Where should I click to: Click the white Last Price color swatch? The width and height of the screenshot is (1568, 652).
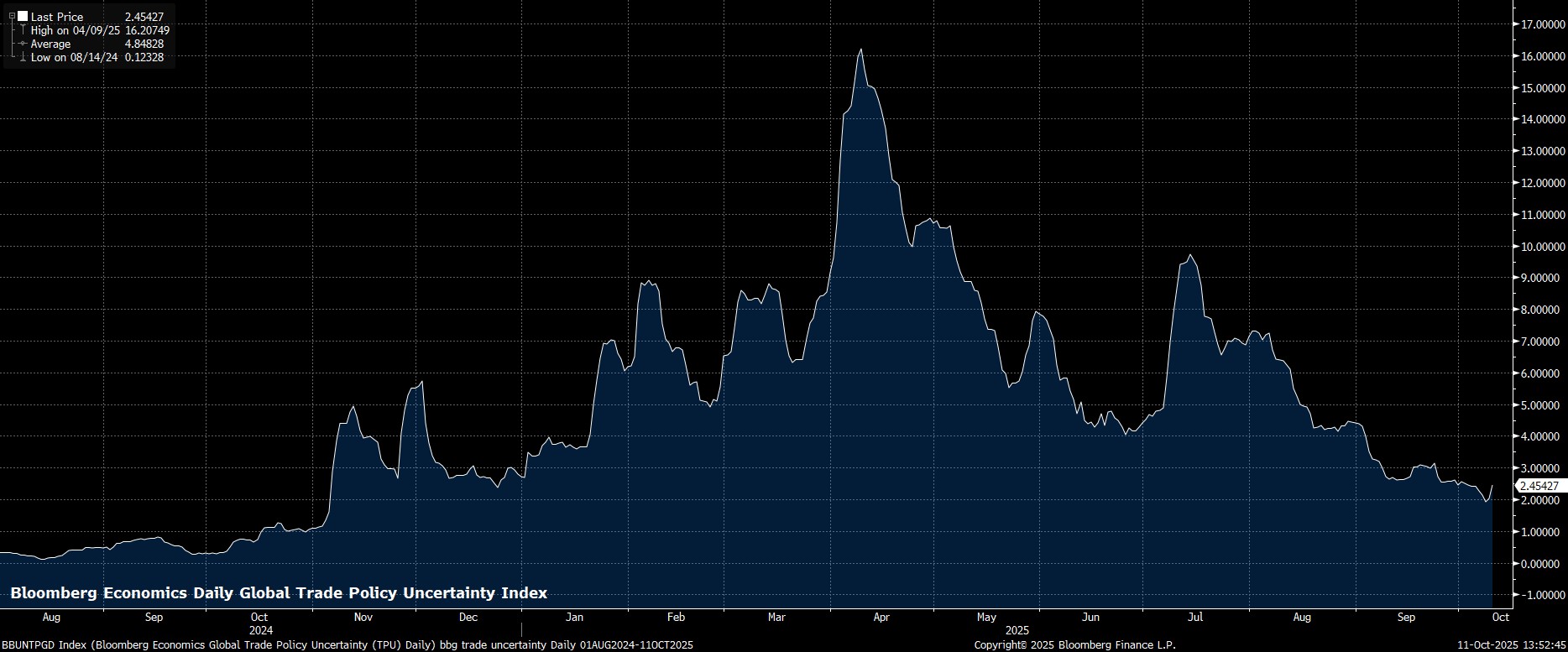[23, 17]
